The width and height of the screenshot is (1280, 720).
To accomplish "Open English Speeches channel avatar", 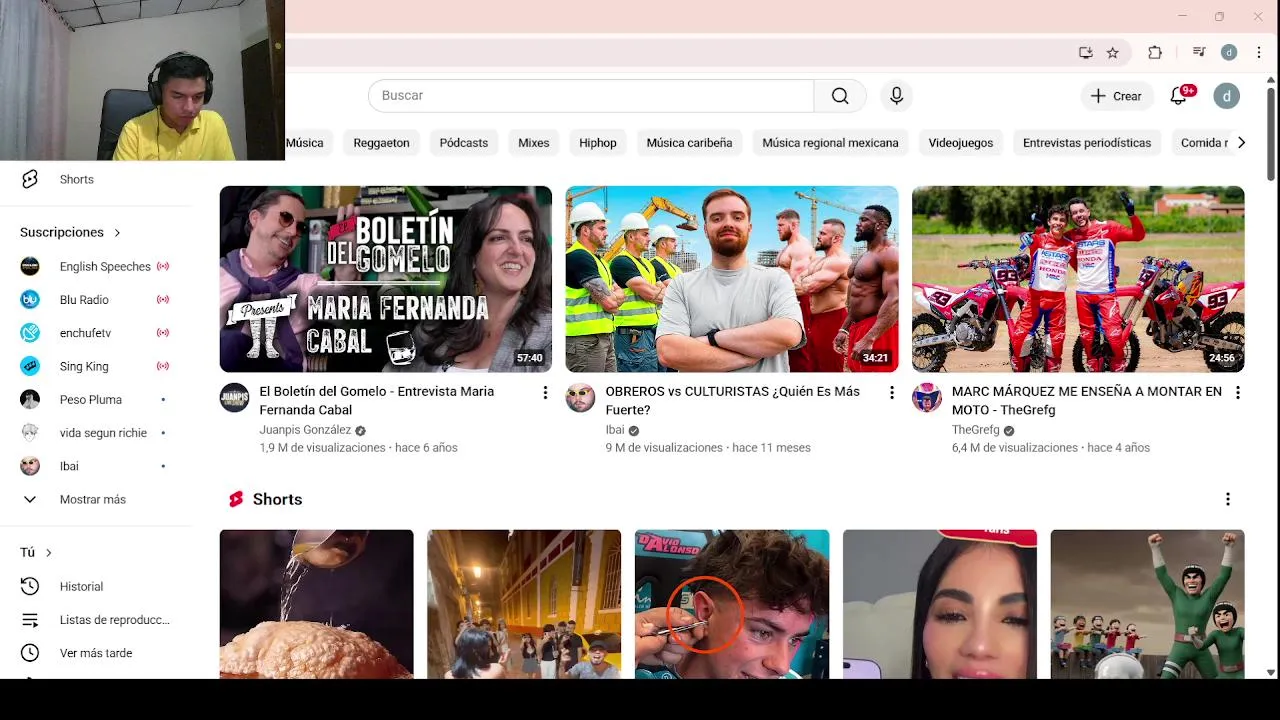I will pos(30,266).
